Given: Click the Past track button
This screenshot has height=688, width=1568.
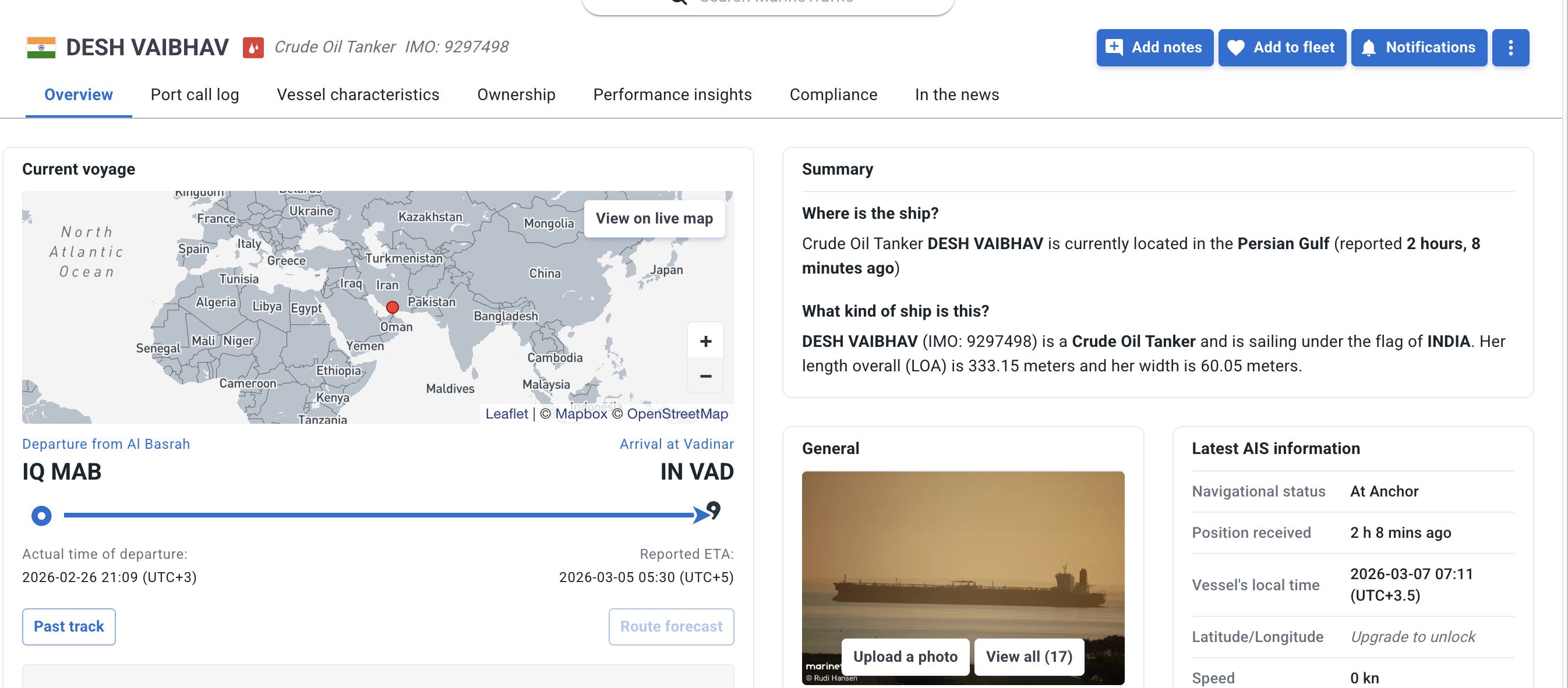Looking at the screenshot, I should [x=69, y=626].
